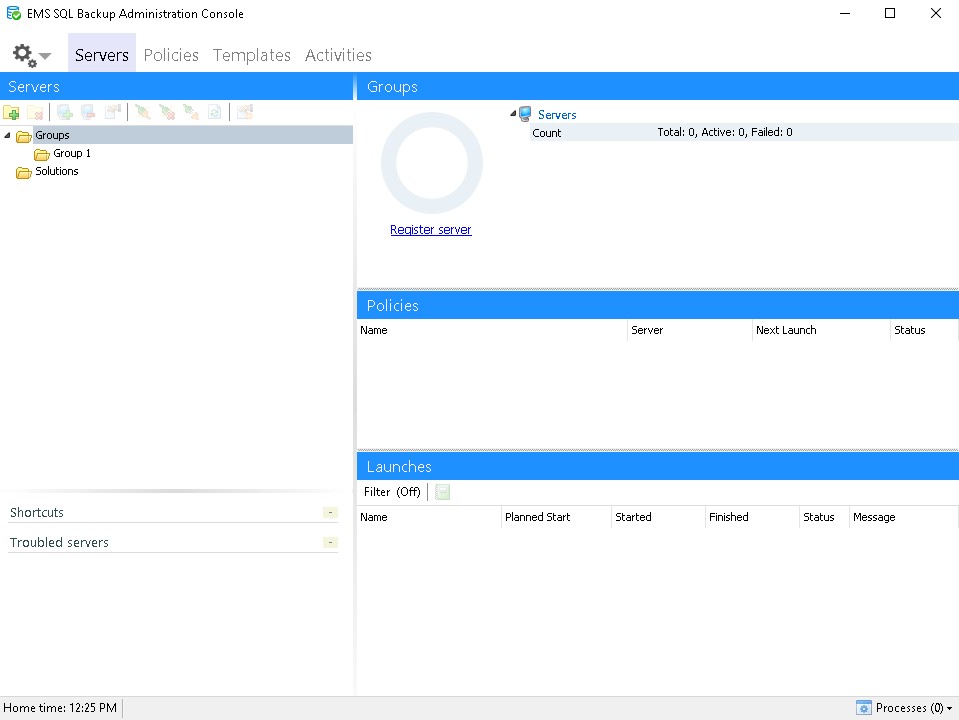This screenshot has width=959, height=720.
Task: Collapse the Groups tree node
Action: (7, 135)
